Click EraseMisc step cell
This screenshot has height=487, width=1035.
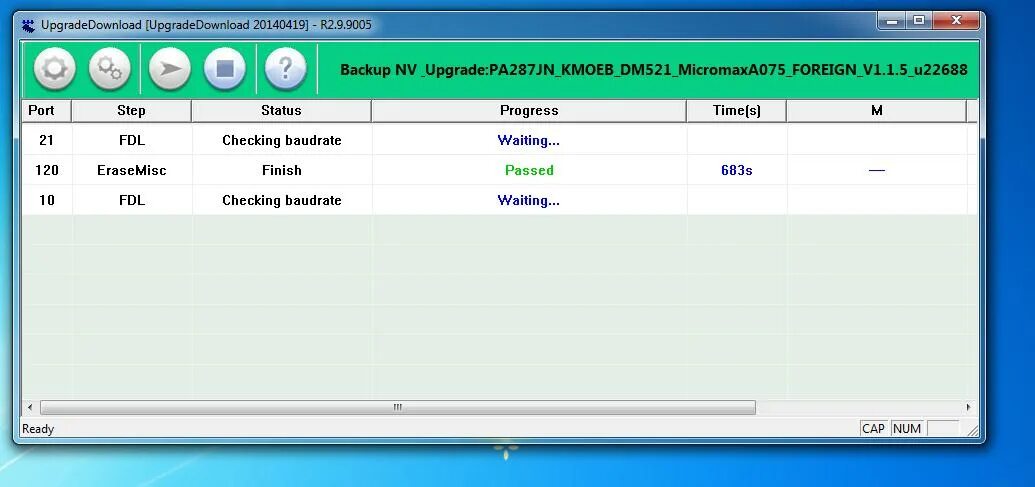click(131, 170)
